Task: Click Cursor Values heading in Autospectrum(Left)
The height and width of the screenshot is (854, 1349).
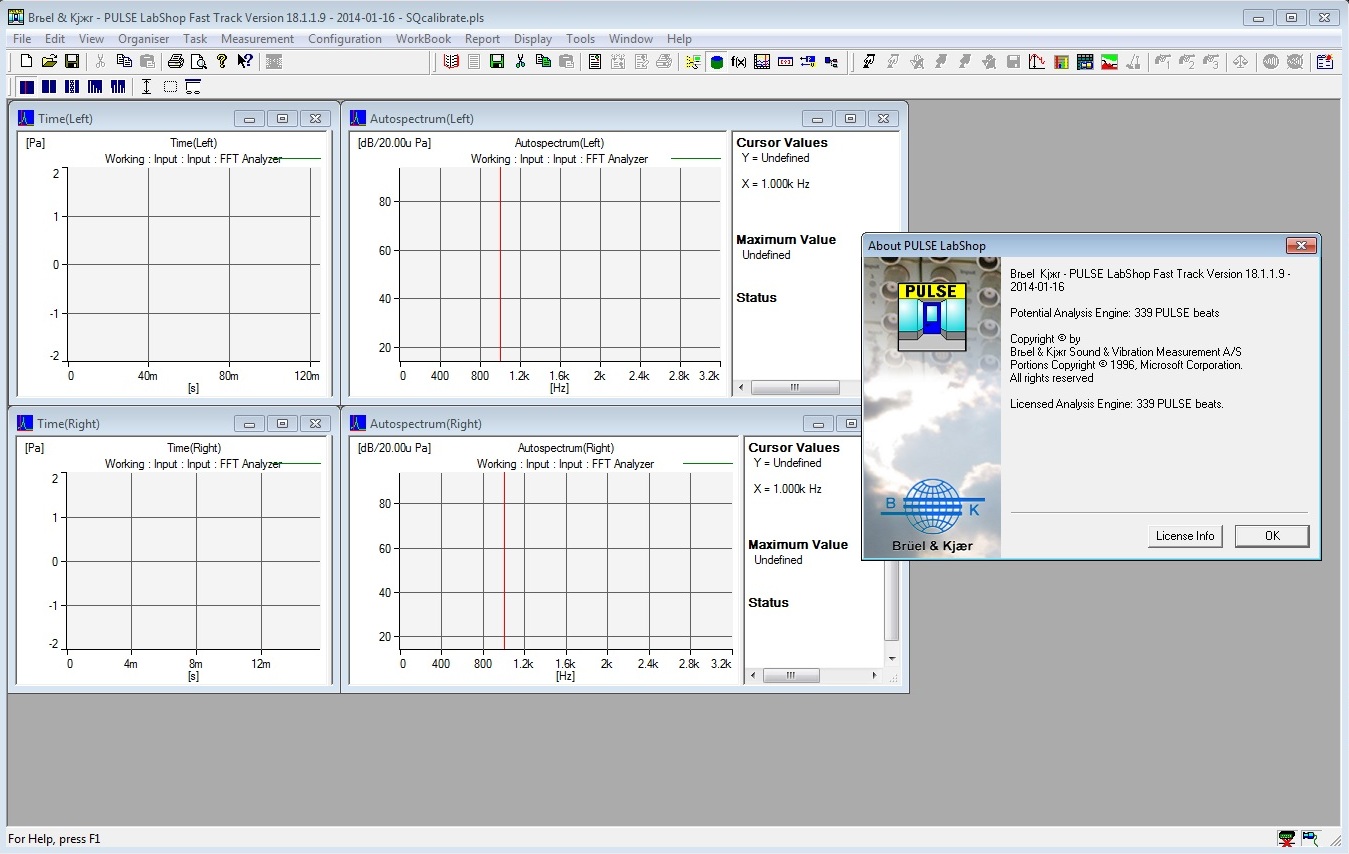Action: click(782, 143)
